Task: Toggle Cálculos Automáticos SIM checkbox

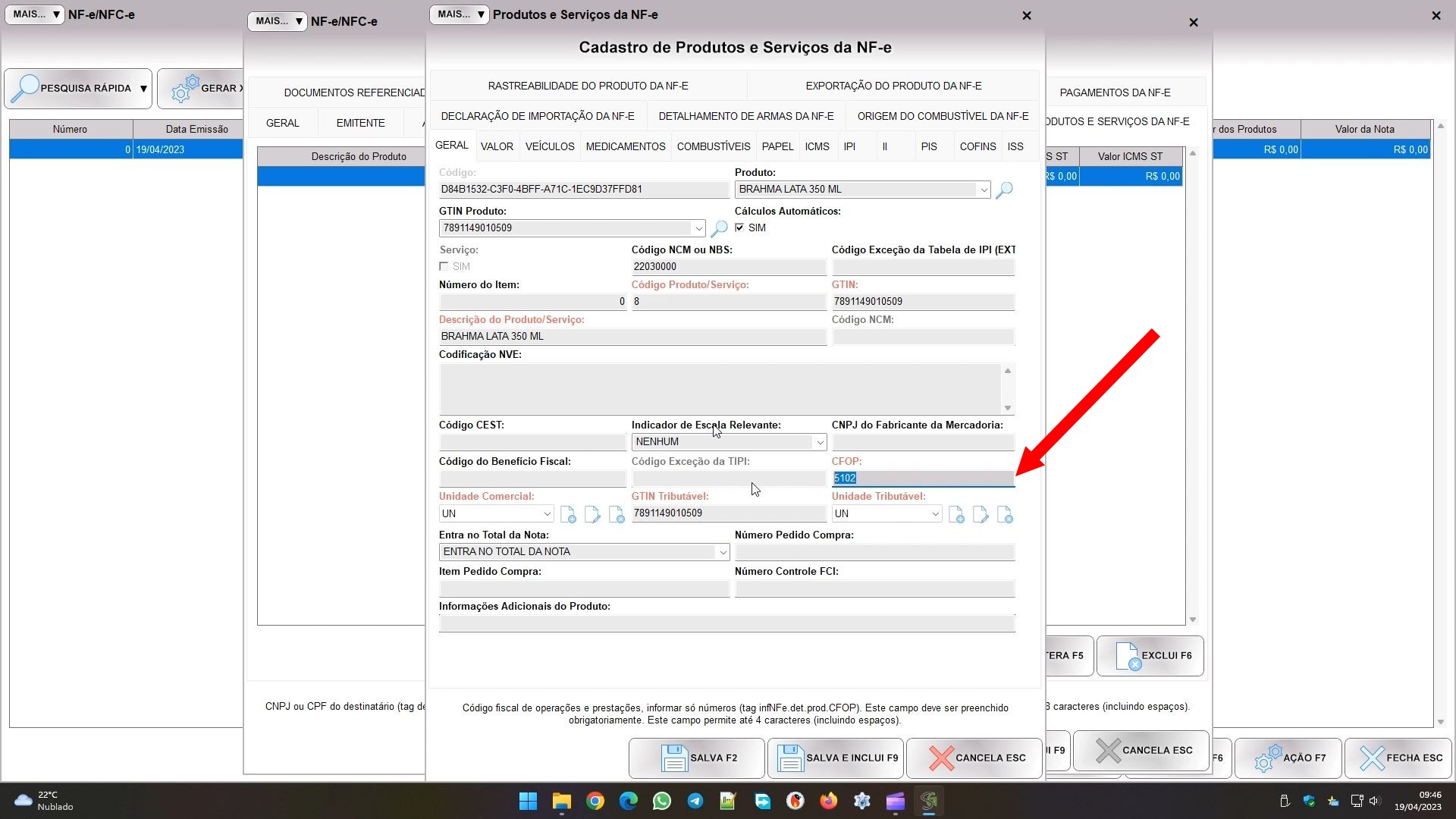Action: (x=739, y=227)
